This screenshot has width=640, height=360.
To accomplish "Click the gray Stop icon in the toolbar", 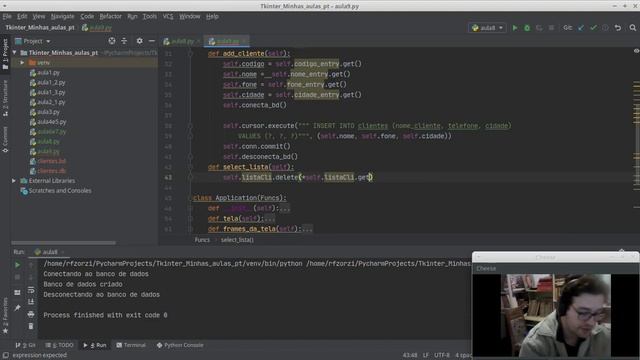I will (x=551, y=28).
